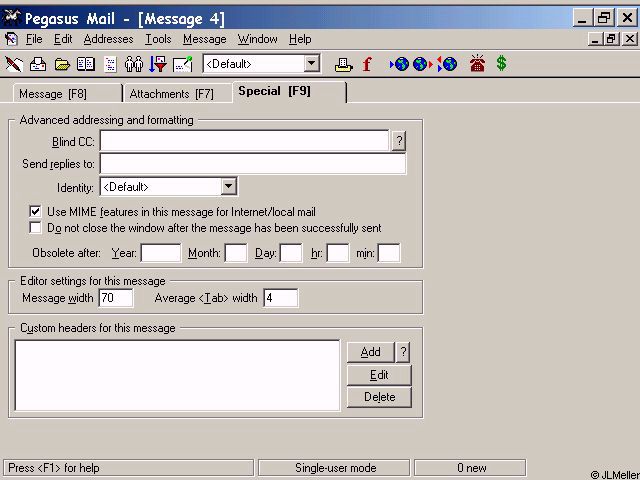This screenshot has height=480, width=640.
Task: Click the help button beside Add
Action: (403, 352)
